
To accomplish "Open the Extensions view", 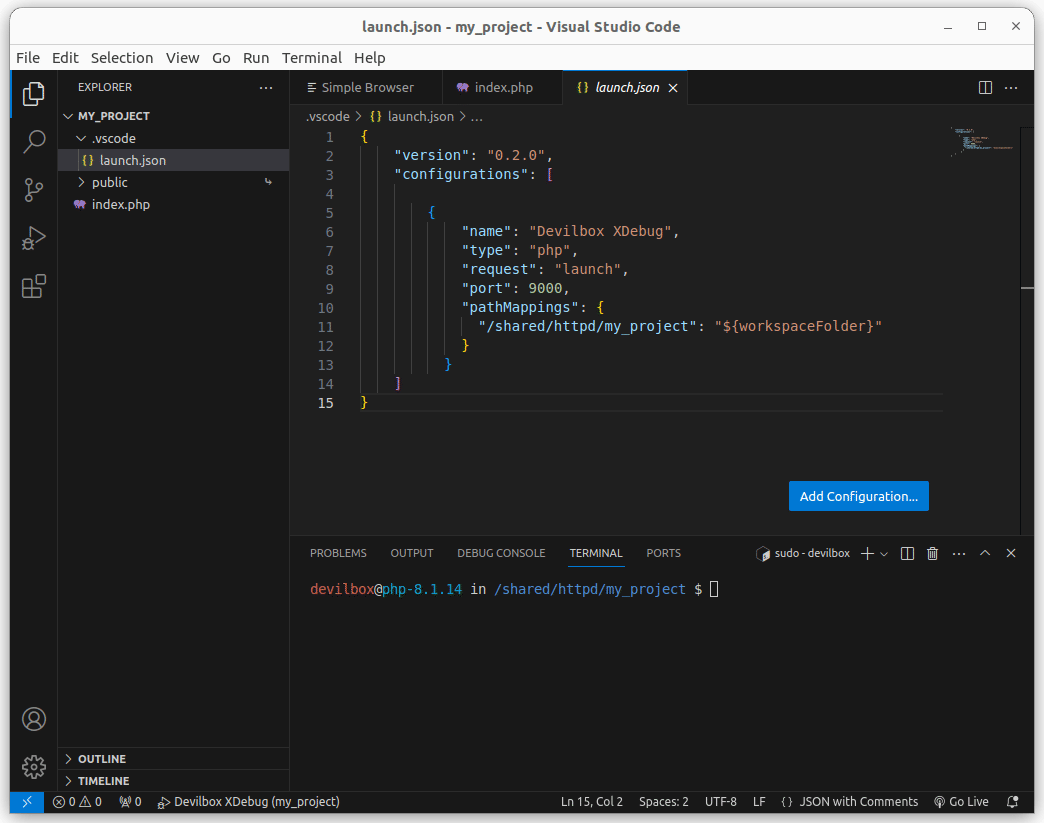I will click(x=34, y=287).
